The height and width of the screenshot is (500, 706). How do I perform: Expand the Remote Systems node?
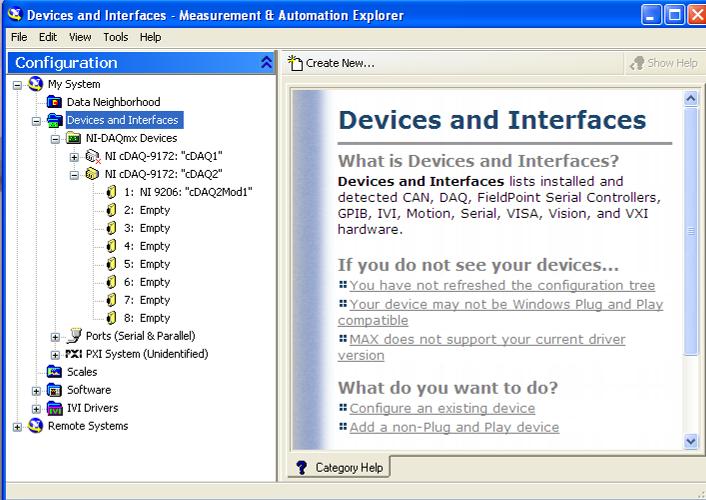(17, 427)
